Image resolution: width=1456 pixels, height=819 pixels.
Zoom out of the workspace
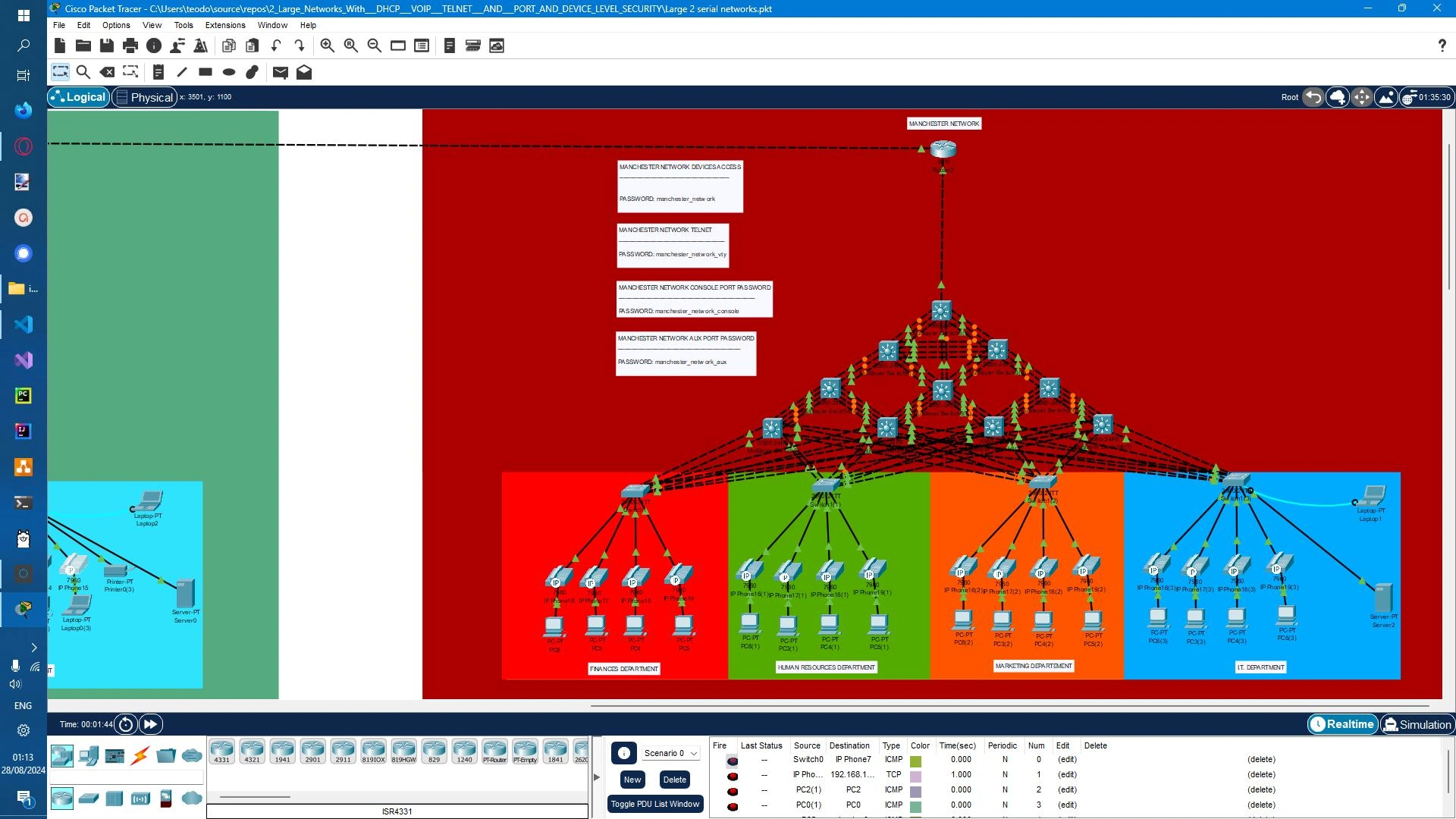(x=375, y=45)
